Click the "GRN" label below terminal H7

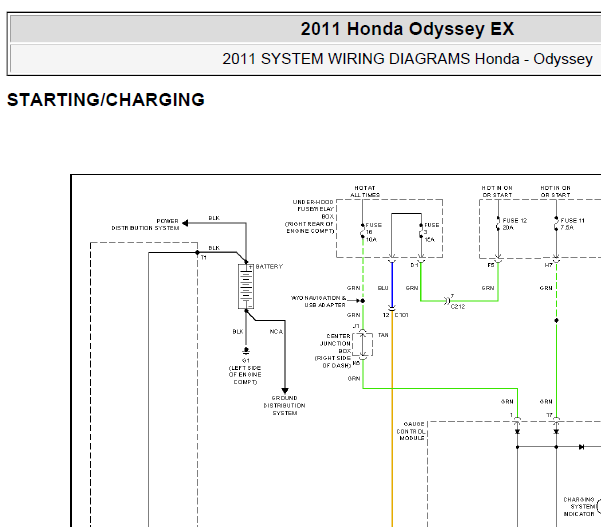[546, 288]
